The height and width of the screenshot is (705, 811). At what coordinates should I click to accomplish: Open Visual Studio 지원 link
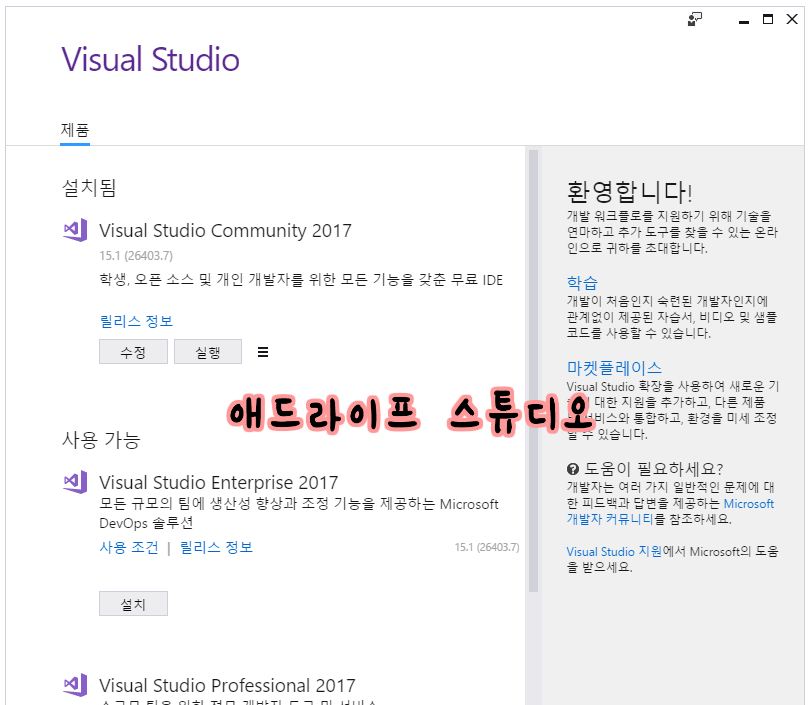(x=614, y=551)
